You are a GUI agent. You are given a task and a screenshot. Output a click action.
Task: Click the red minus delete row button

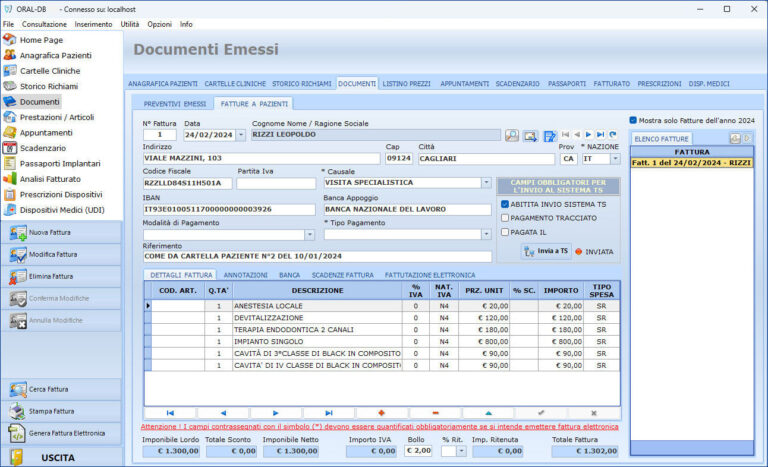[435, 412]
